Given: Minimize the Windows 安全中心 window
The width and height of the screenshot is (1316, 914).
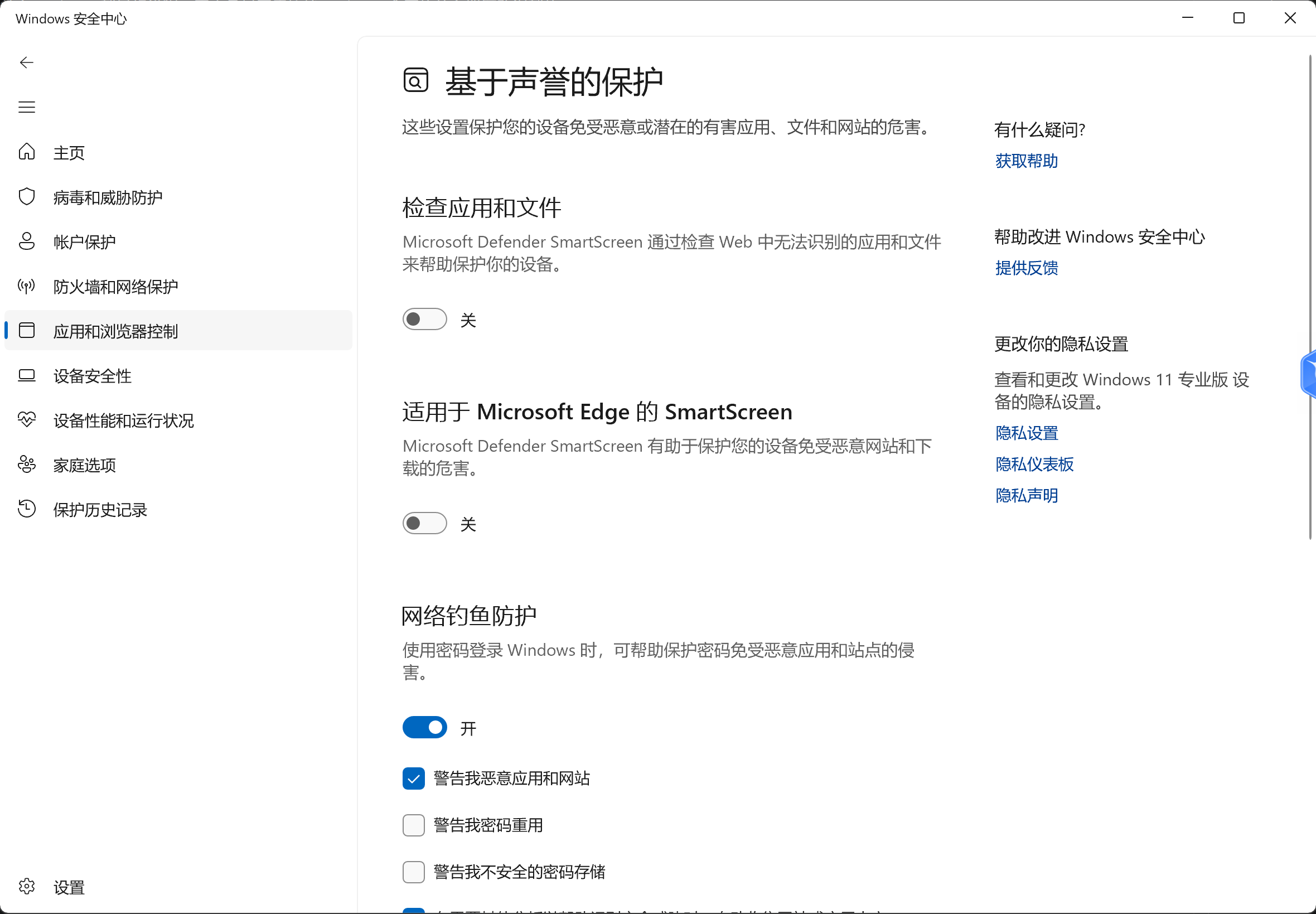Looking at the screenshot, I should [1188, 18].
